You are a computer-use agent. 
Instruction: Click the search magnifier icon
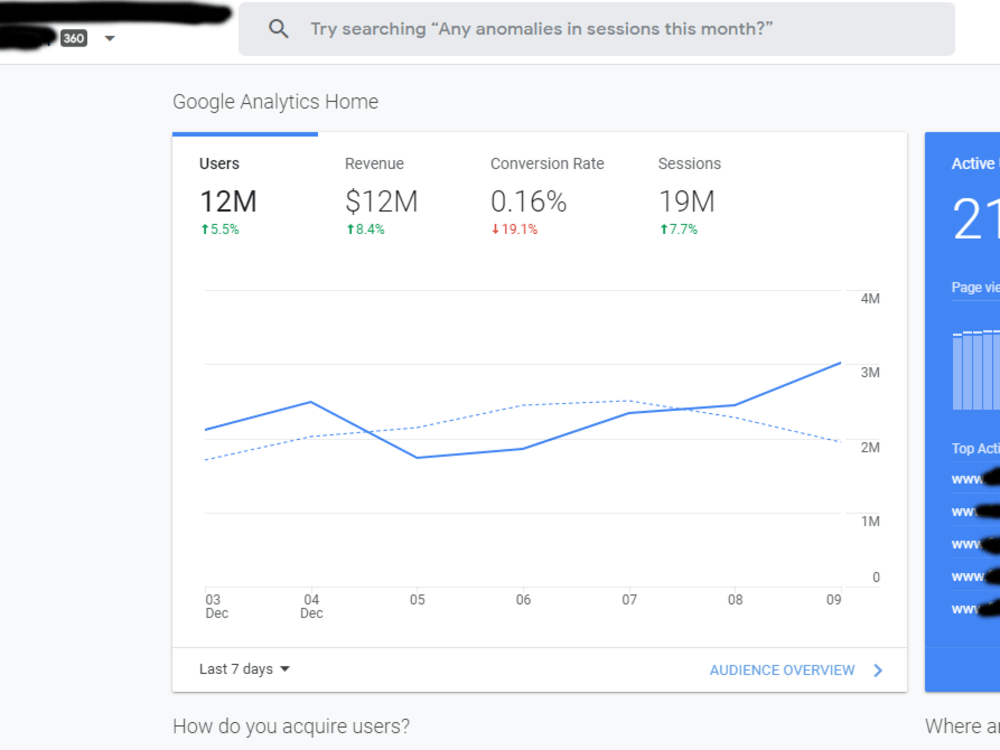click(x=278, y=29)
